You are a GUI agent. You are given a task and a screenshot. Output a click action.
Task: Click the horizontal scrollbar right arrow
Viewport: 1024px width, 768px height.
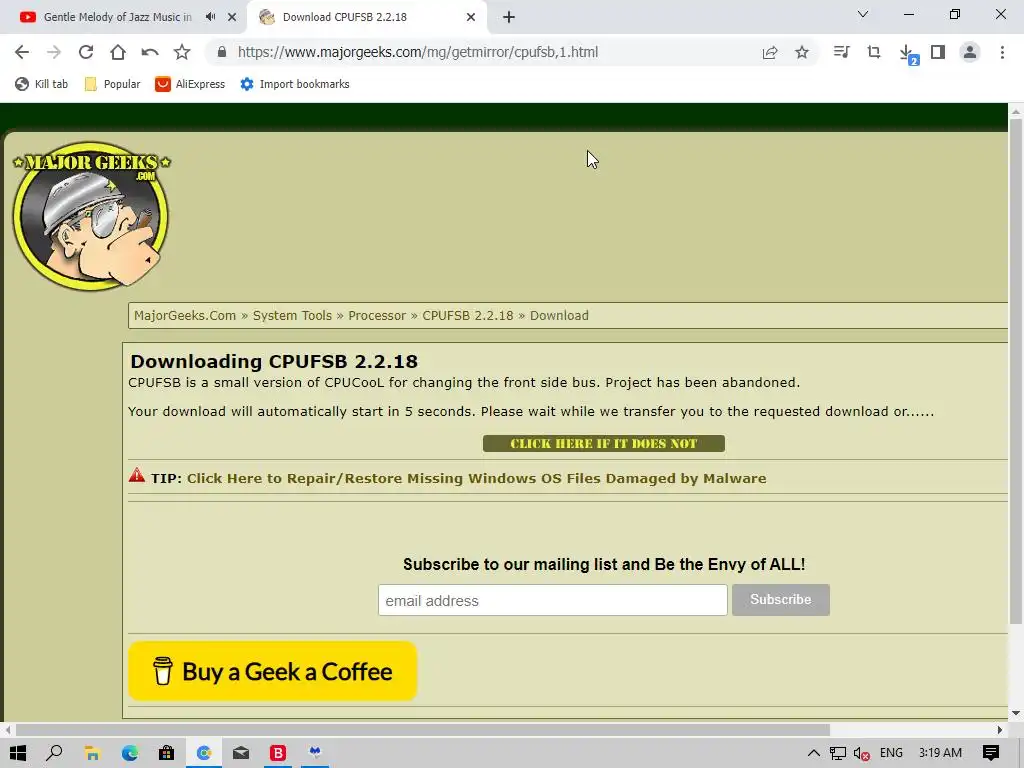(x=1000, y=729)
